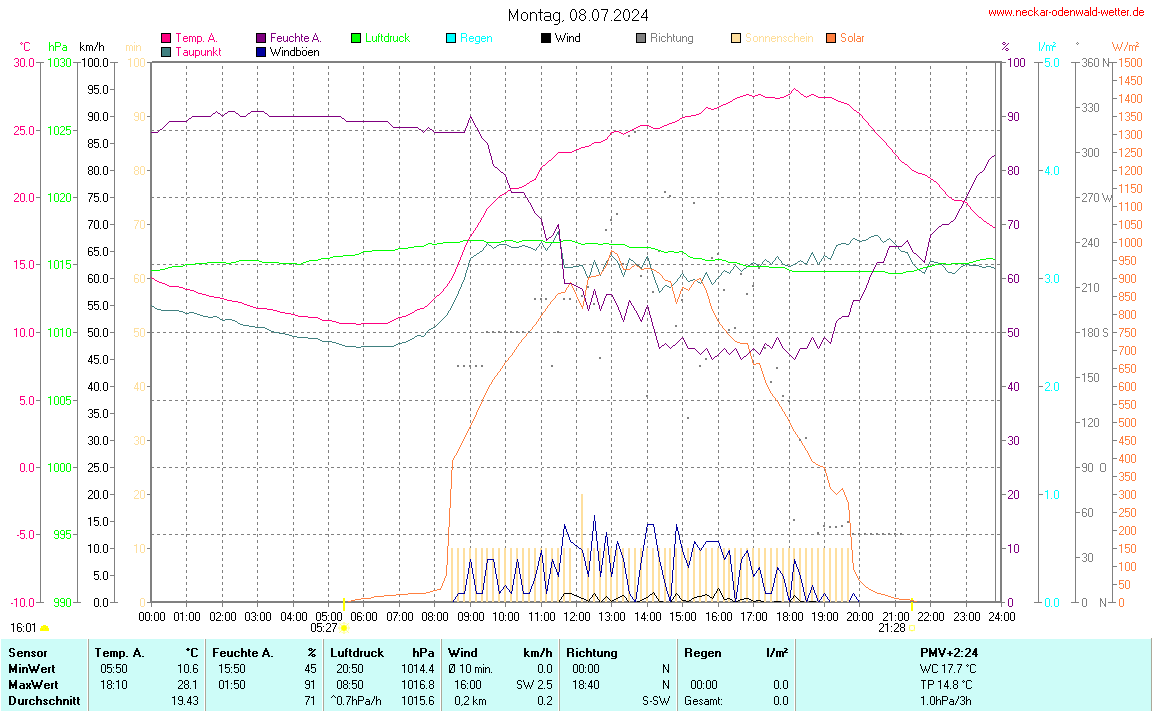This screenshot has width=1152, height=711.
Task: Click the chart title Montag, 08.07.2024
Action: (x=577, y=15)
